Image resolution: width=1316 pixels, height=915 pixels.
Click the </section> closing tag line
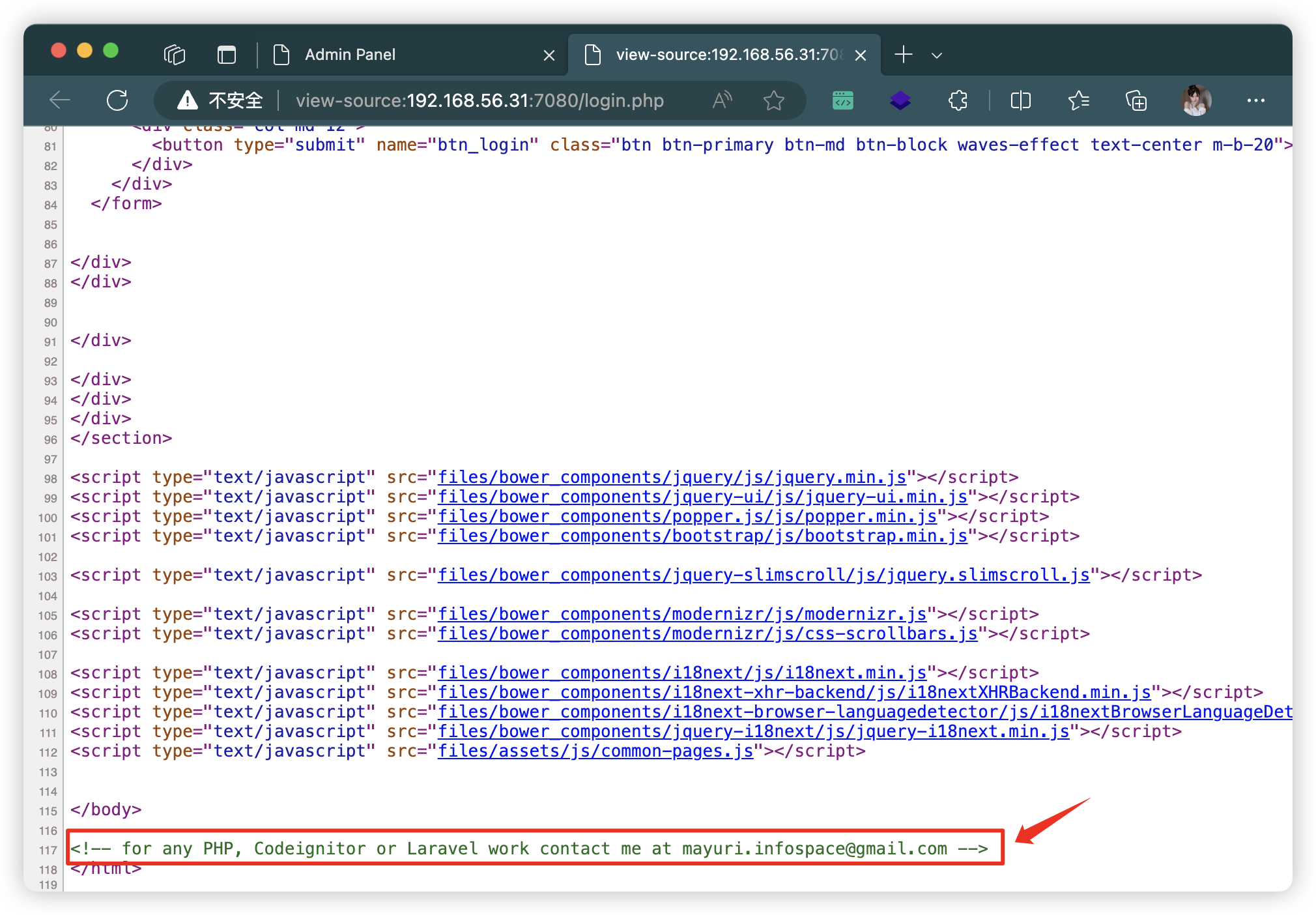click(x=121, y=438)
